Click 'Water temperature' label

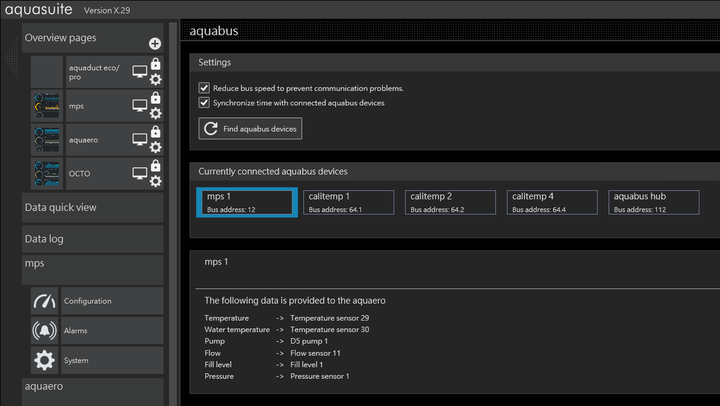pyautogui.click(x=237, y=329)
